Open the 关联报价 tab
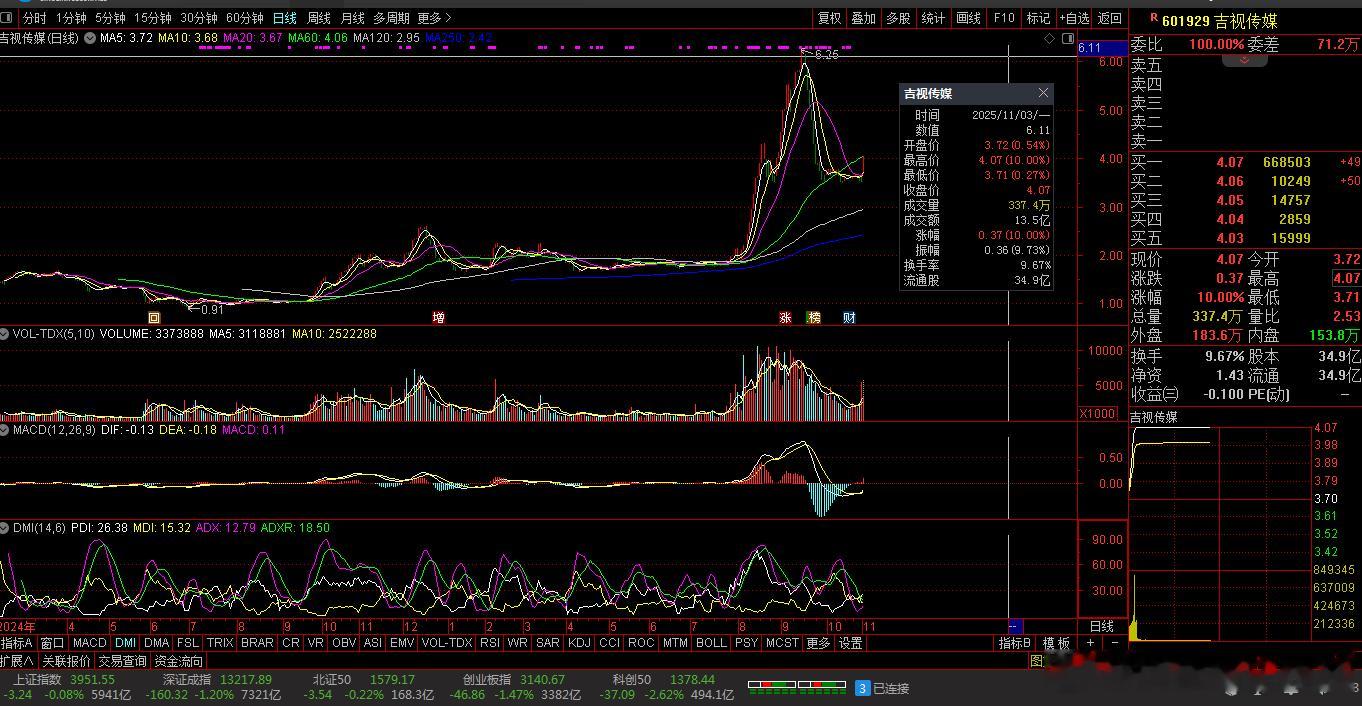Image resolution: width=1362 pixels, height=706 pixels. (x=66, y=661)
